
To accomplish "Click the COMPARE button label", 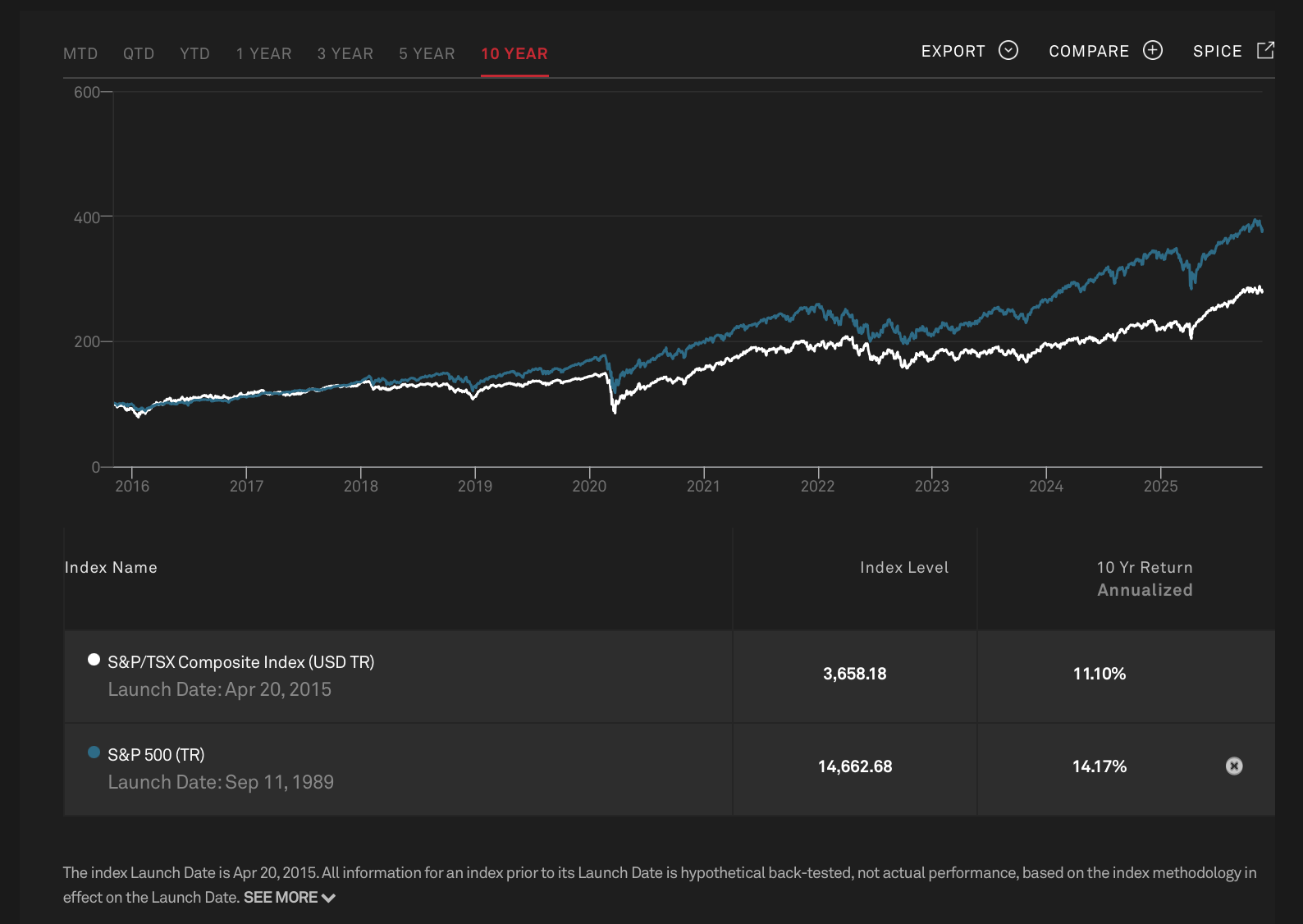I will (1089, 52).
